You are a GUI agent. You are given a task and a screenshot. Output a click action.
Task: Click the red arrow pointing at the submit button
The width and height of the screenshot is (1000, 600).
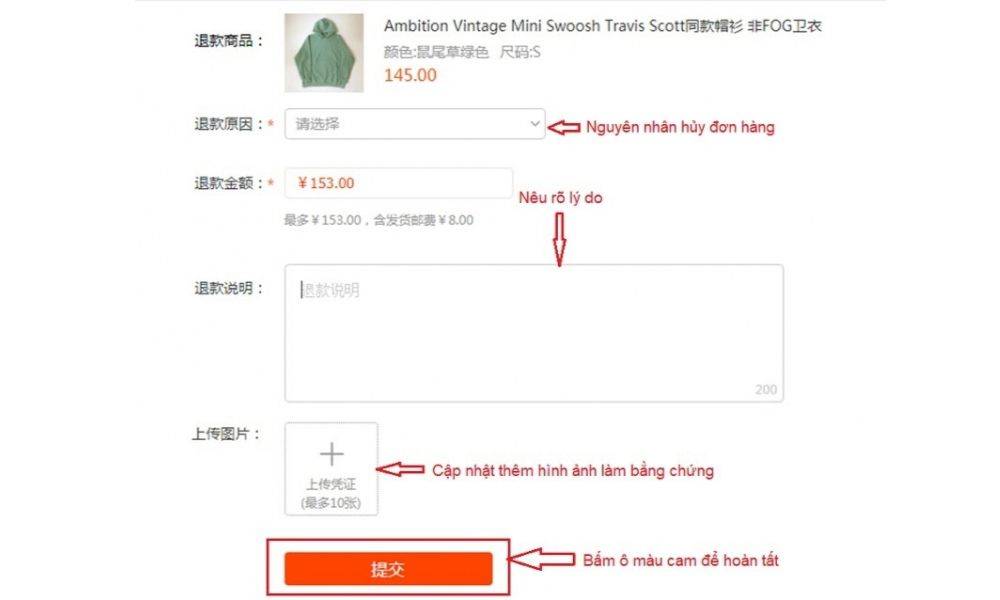coord(542,559)
